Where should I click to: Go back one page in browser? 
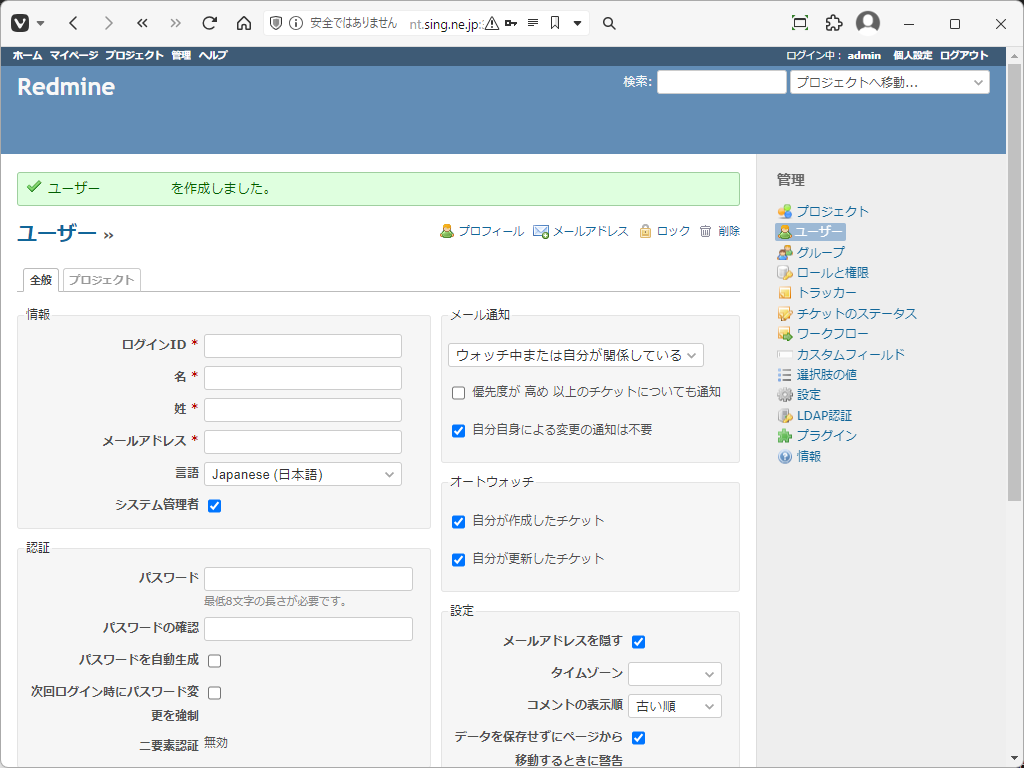coord(73,24)
